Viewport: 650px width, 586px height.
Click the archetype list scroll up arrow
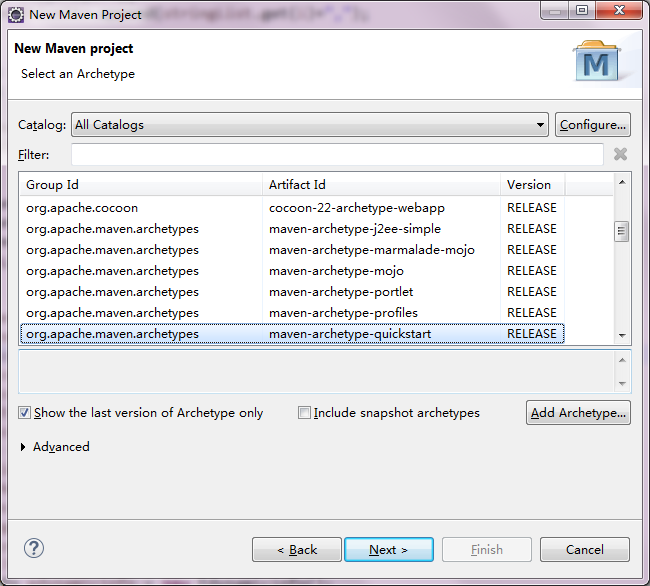(622, 182)
